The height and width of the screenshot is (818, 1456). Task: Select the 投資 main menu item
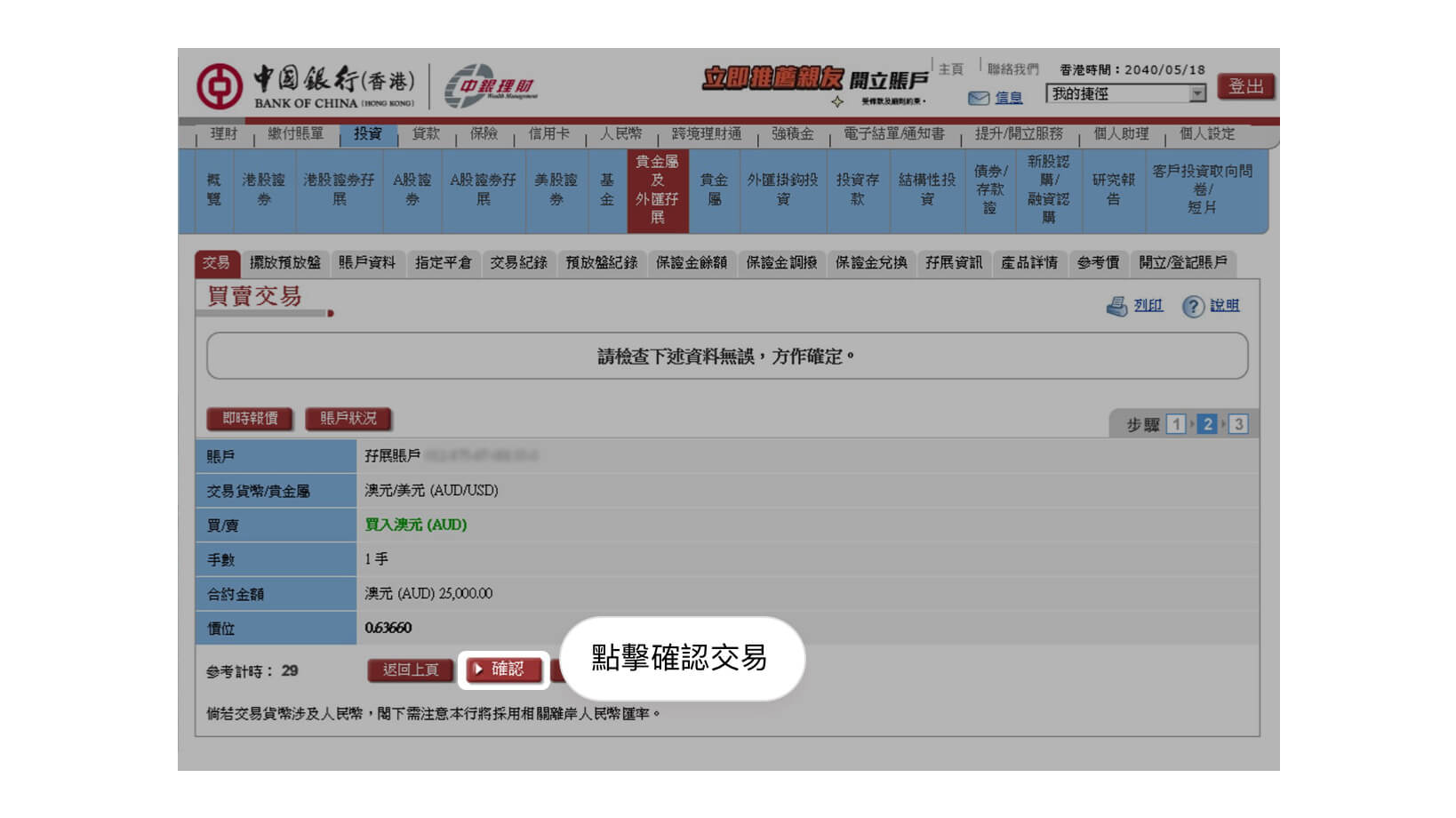(x=367, y=133)
